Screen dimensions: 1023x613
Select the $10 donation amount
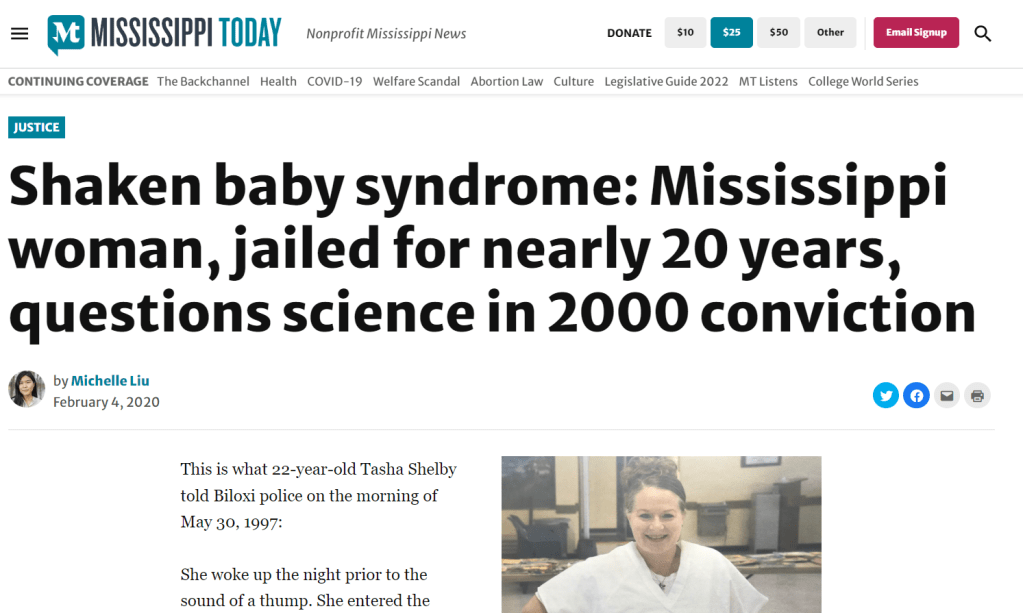tap(685, 33)
